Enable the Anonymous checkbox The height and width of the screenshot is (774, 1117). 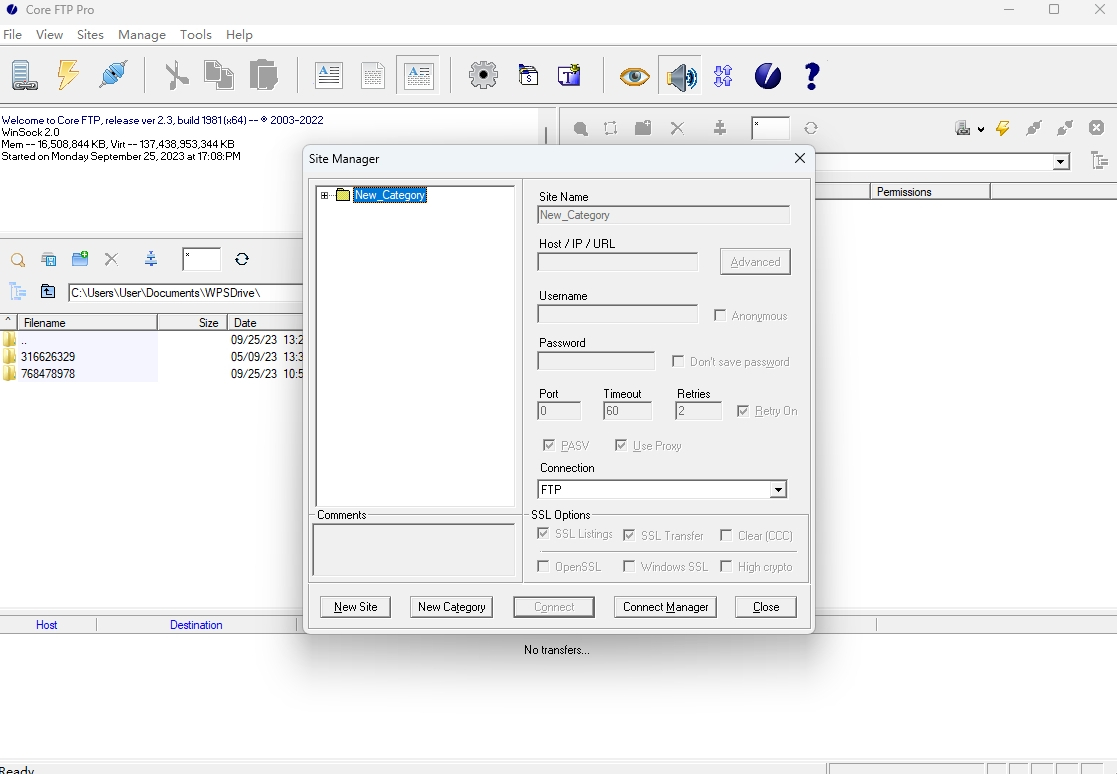719,315
